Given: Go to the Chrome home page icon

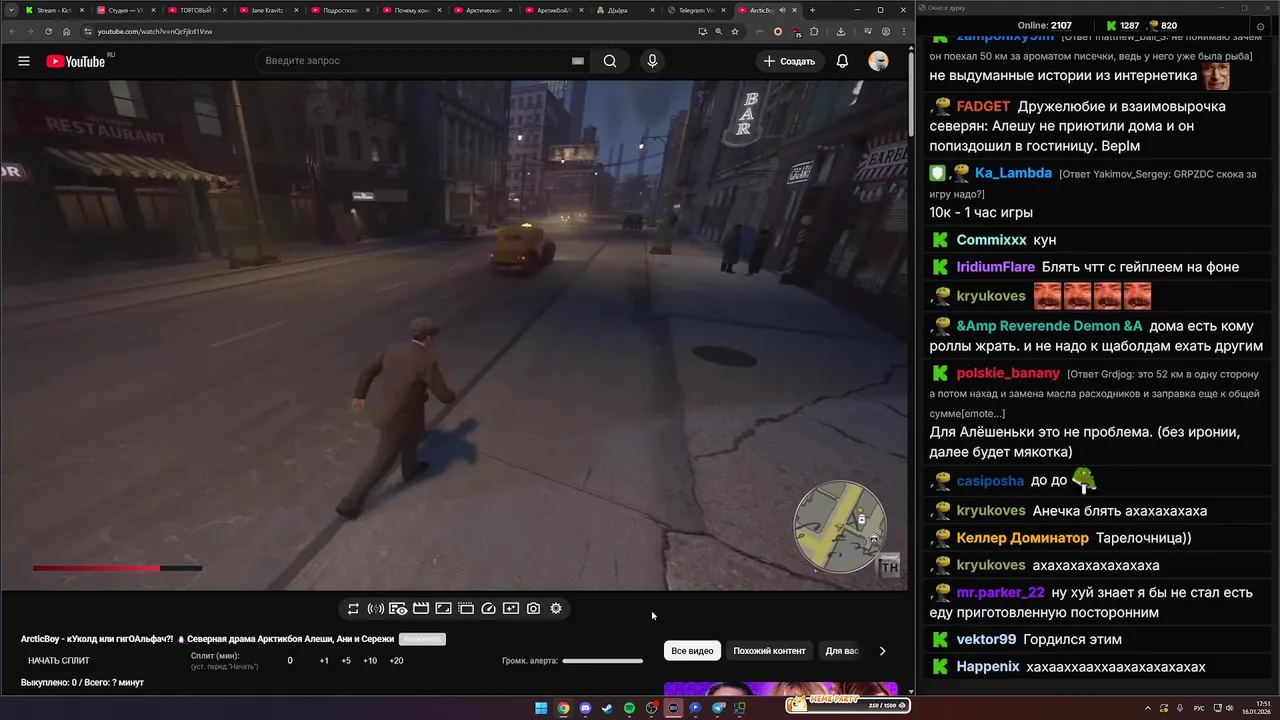Looking at the screenshot, I should click(x=67, y=31).
